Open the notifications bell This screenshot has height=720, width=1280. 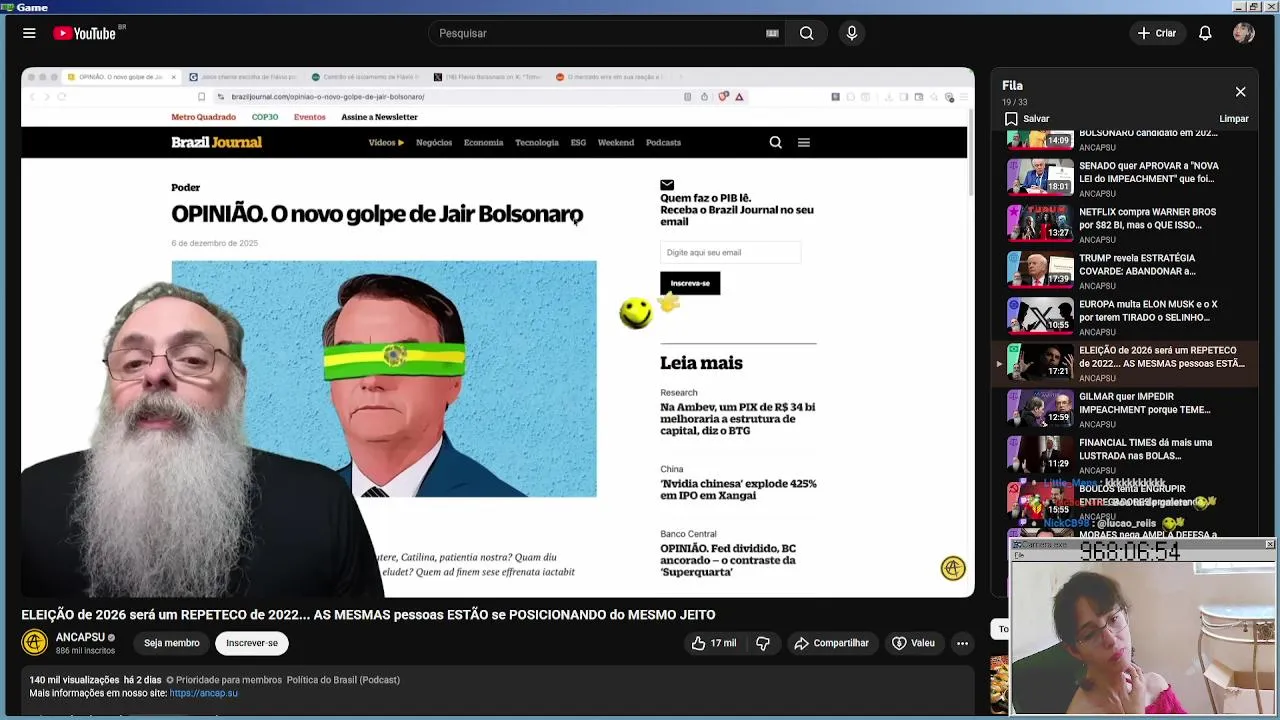[x=1205, y=33]
